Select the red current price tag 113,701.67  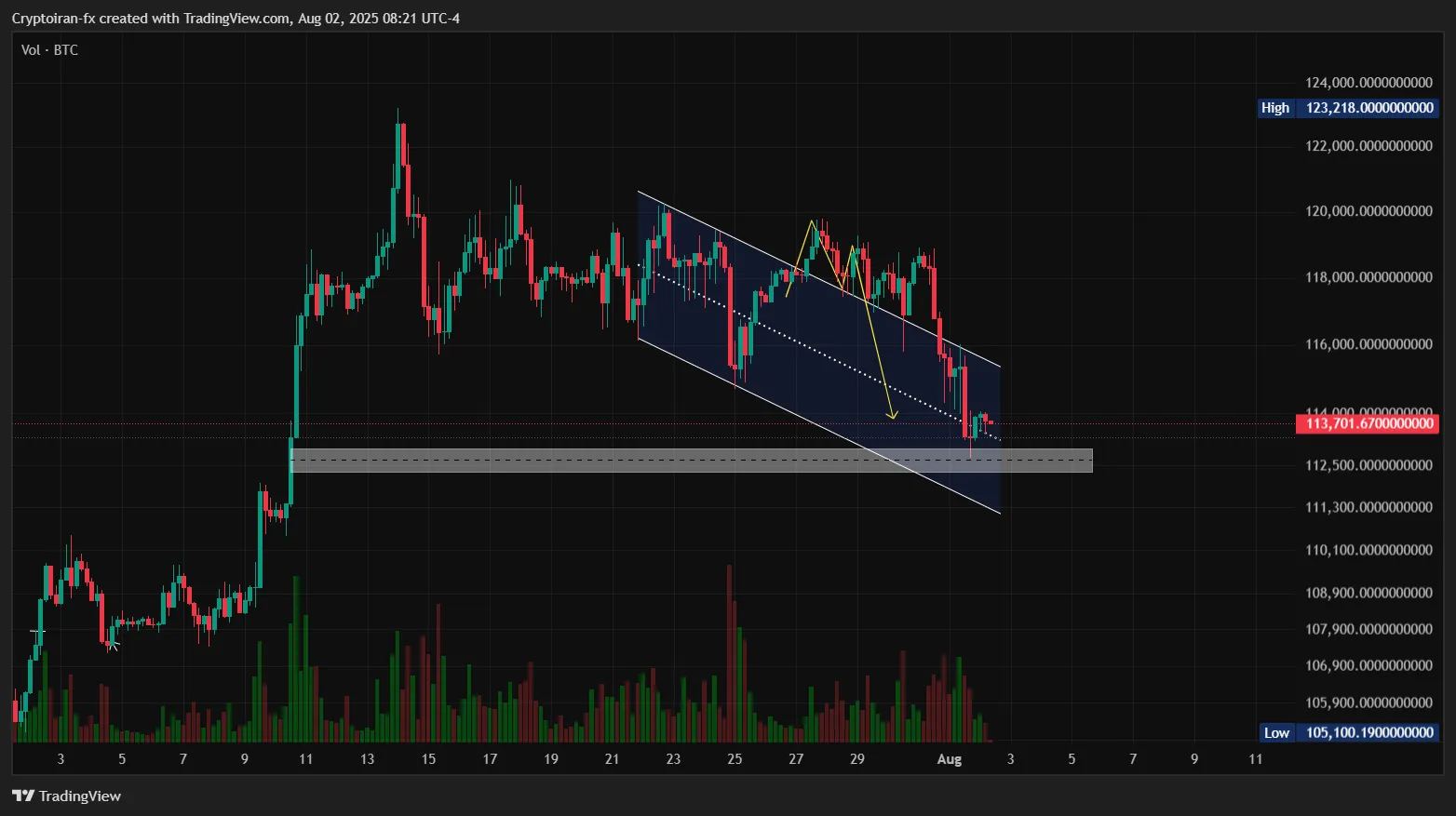pyautogui.click(x=1367, y=423)
